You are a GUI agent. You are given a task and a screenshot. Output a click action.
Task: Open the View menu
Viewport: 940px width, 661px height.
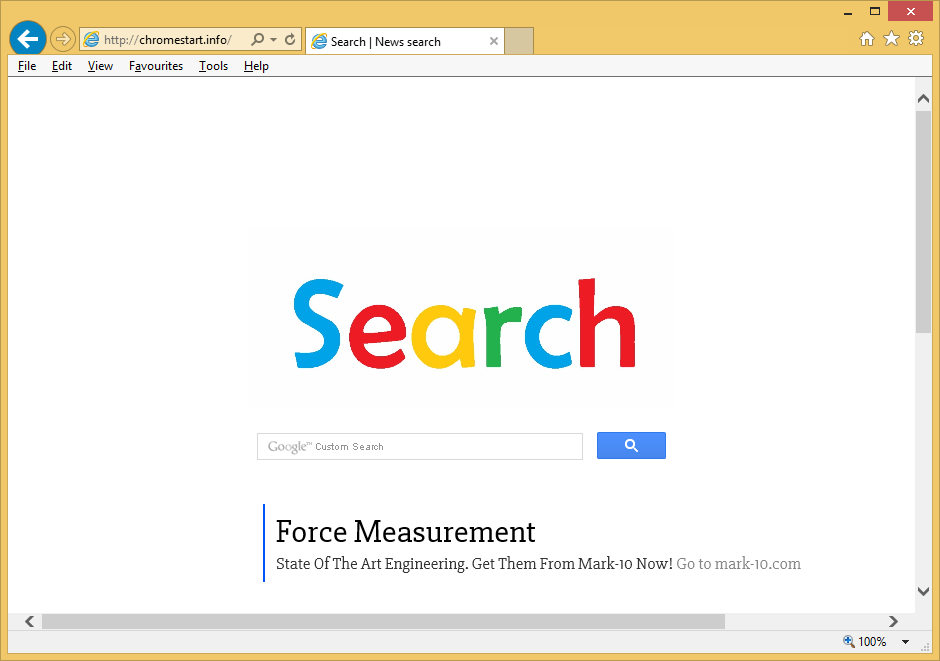pyautogui.click(x=100, y=66)
